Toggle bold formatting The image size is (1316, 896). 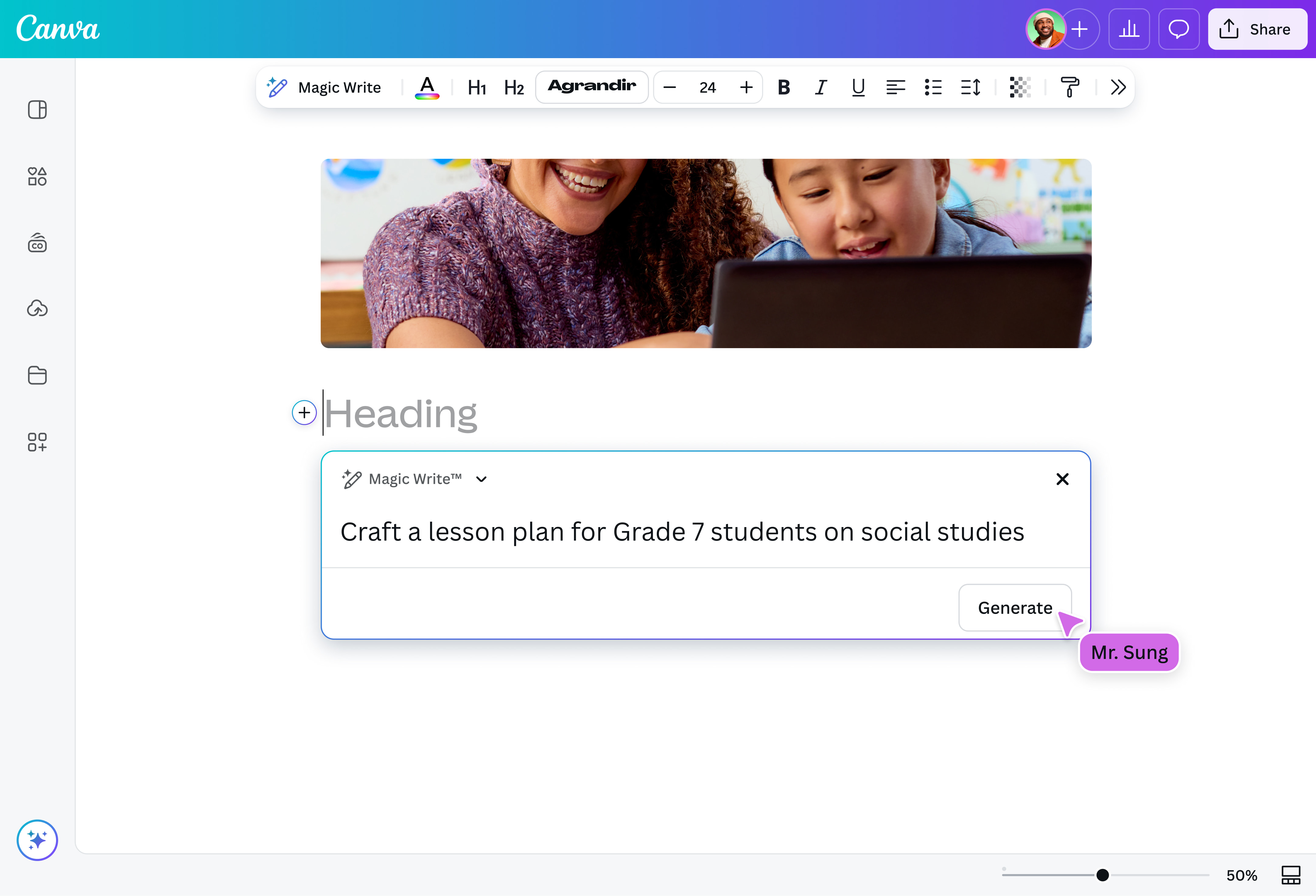784,87
